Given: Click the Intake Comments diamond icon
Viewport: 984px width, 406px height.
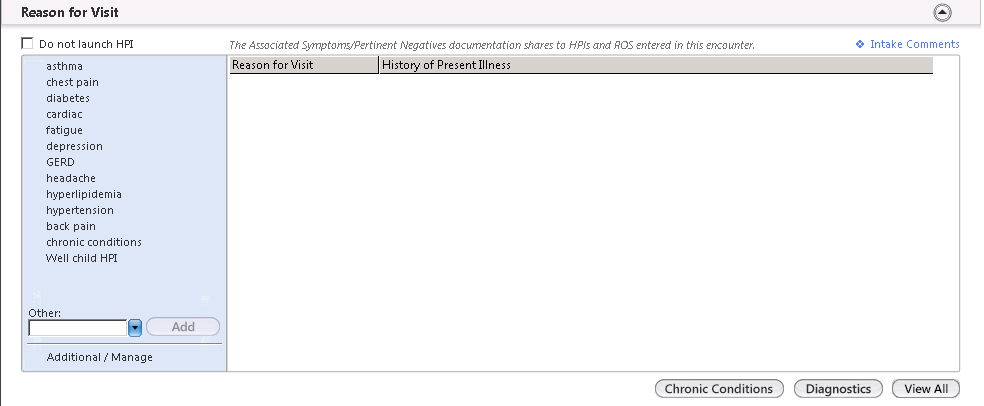Looking at the screenshot, I should tap(860, 44).
